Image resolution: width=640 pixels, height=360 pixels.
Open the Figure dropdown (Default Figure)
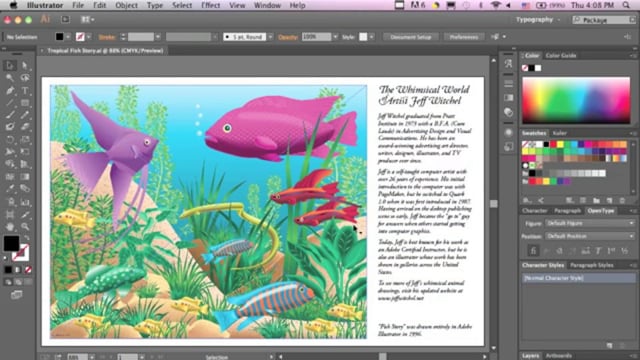590,223
